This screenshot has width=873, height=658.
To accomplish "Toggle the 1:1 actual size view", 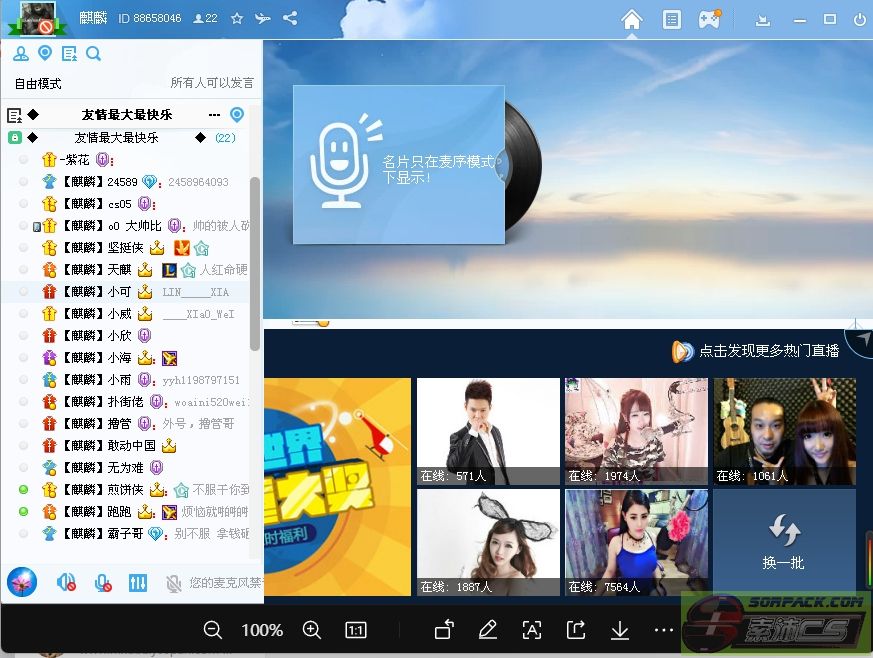I will (x=355, y=630).
